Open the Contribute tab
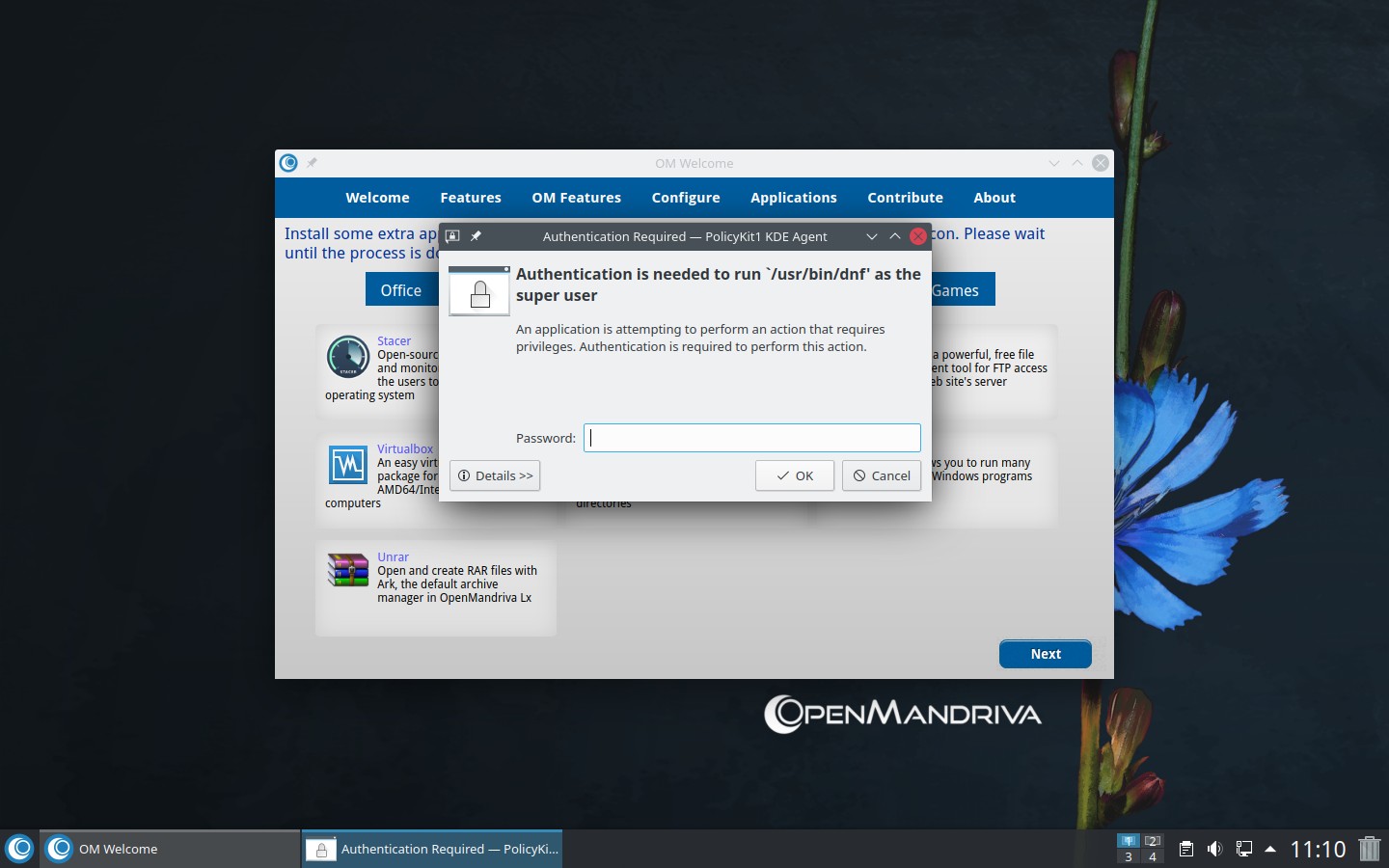1389x868 pixels. 905,198
